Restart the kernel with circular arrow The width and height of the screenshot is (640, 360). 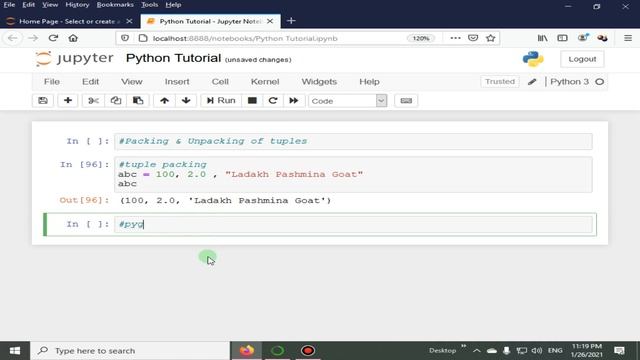[273, 100]
